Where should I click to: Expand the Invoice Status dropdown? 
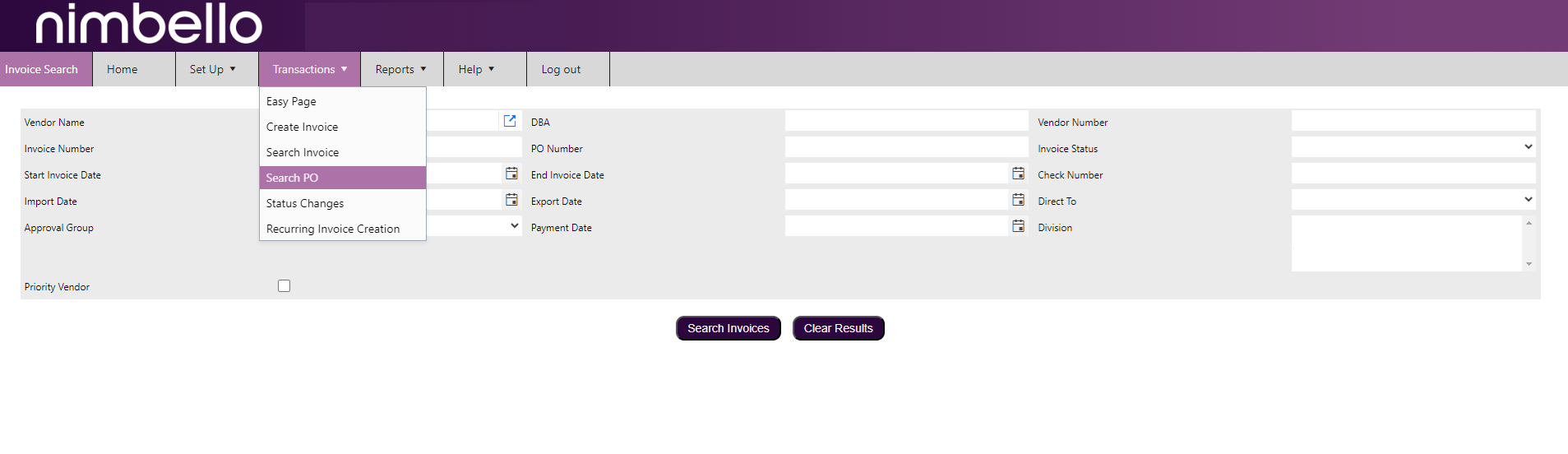(1413, 147)
